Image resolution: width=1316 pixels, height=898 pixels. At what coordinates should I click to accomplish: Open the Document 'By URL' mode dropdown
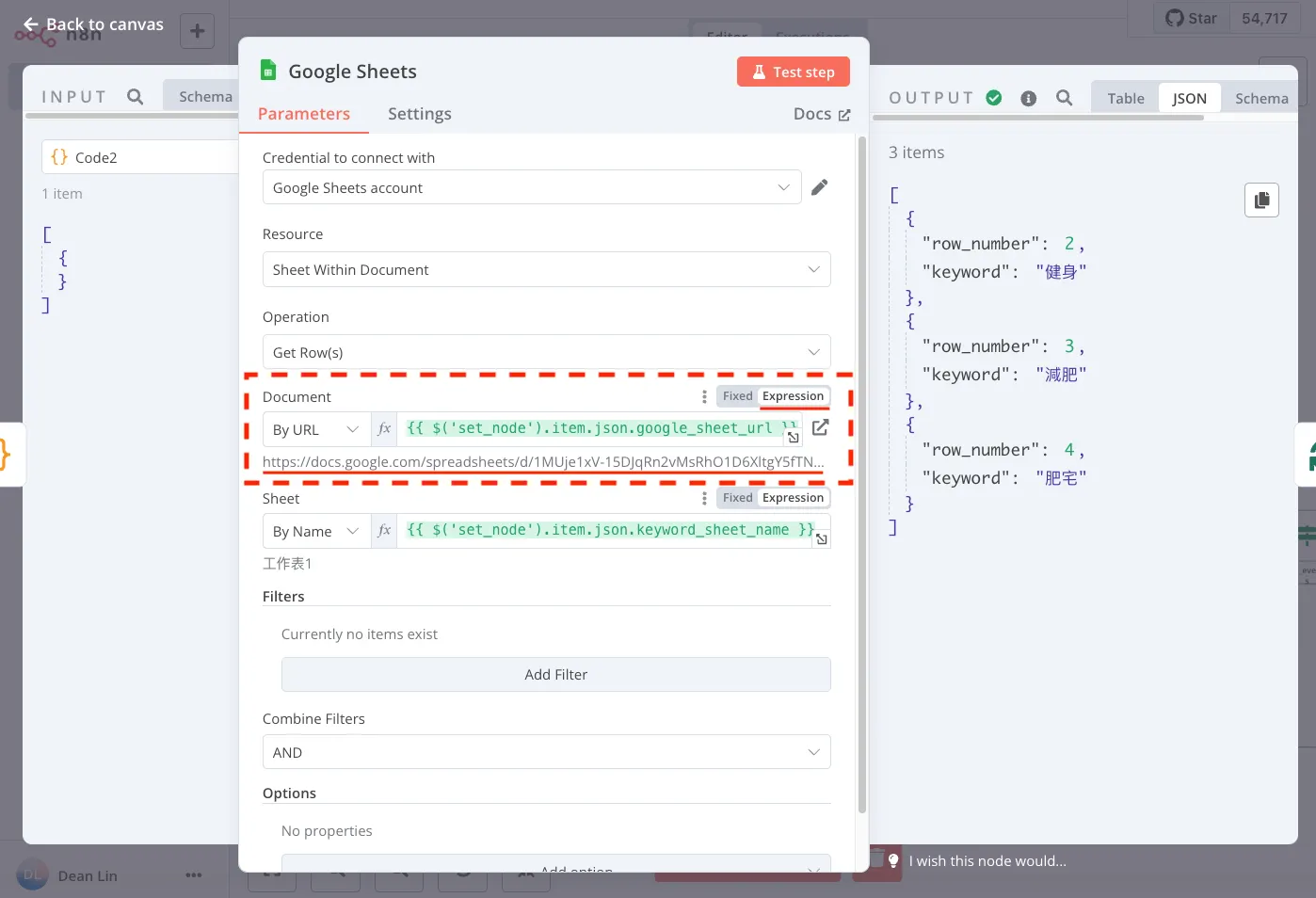coord(316,429)
